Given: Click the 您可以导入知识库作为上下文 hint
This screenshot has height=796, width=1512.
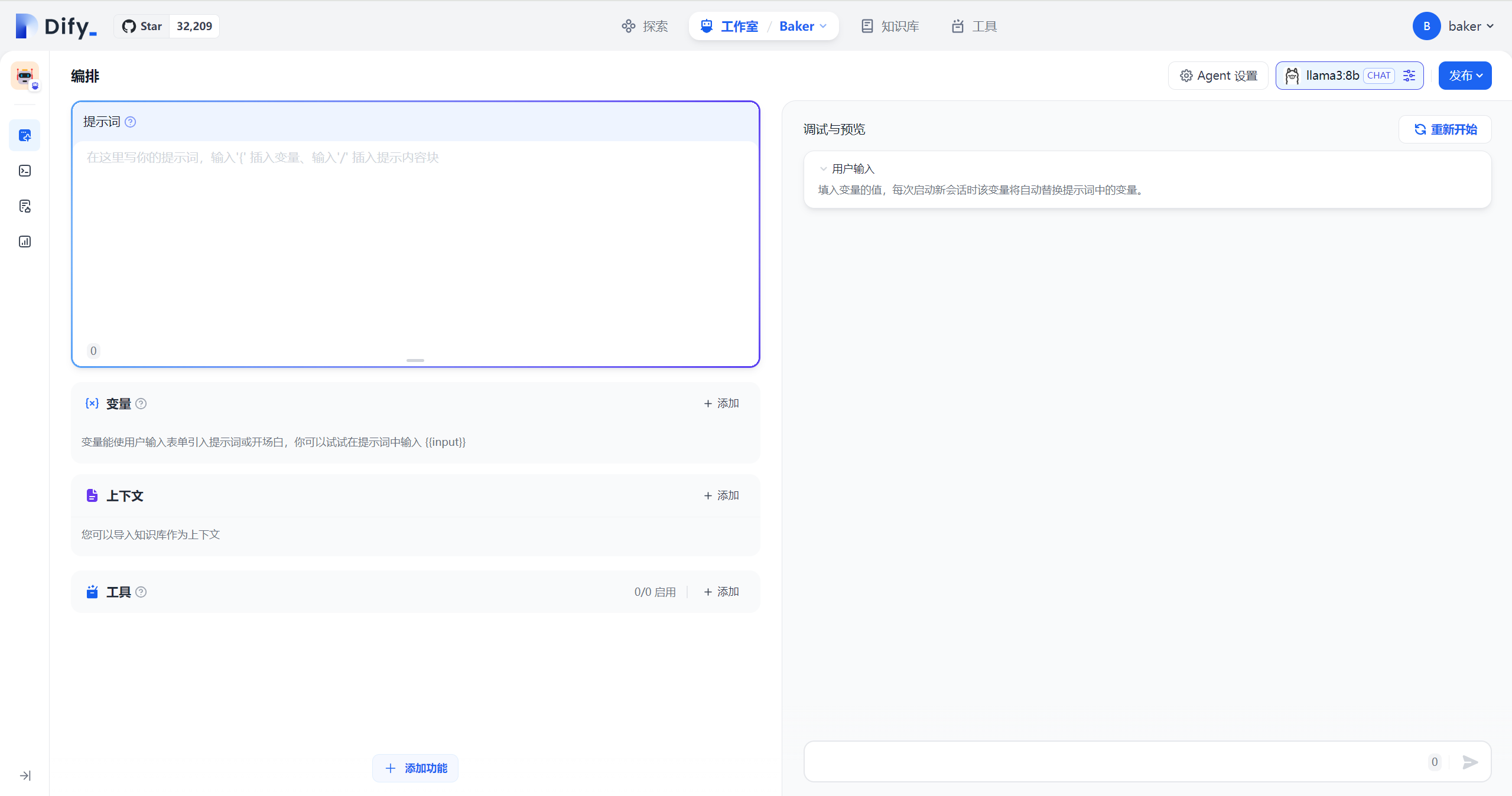Looking at the screenshot, I should [x=151, y=534].
